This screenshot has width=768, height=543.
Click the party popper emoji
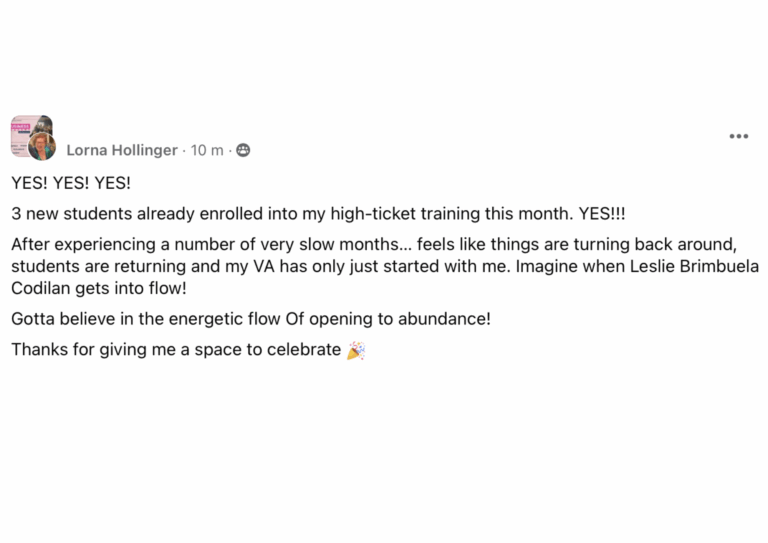click(356, 351)
